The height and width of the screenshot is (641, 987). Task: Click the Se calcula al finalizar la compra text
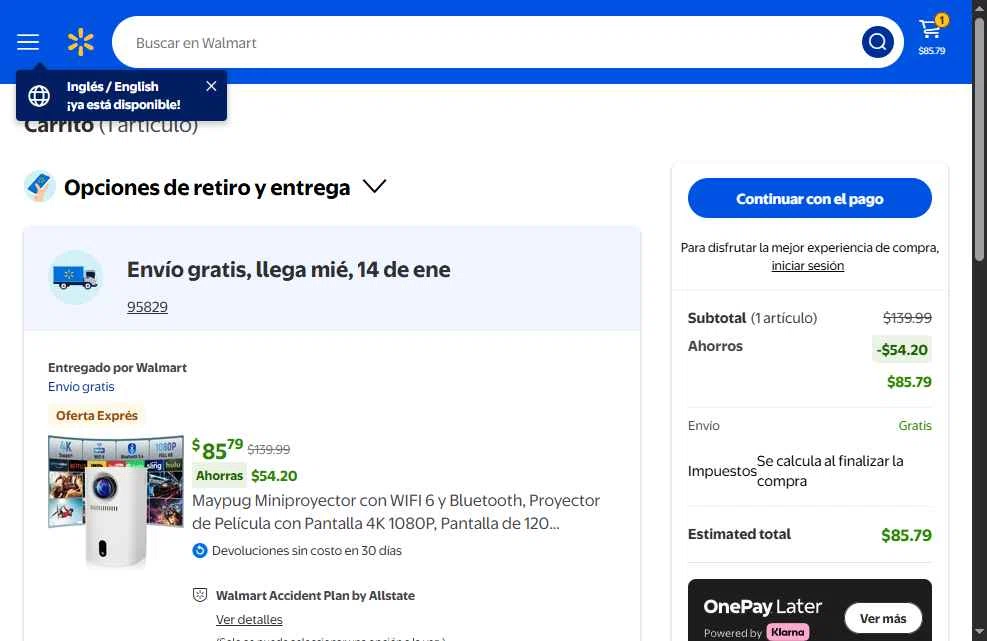830,471
